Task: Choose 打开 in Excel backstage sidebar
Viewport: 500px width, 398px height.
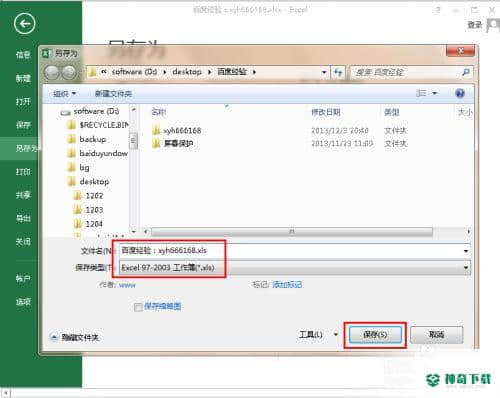Action: [23, 101]
